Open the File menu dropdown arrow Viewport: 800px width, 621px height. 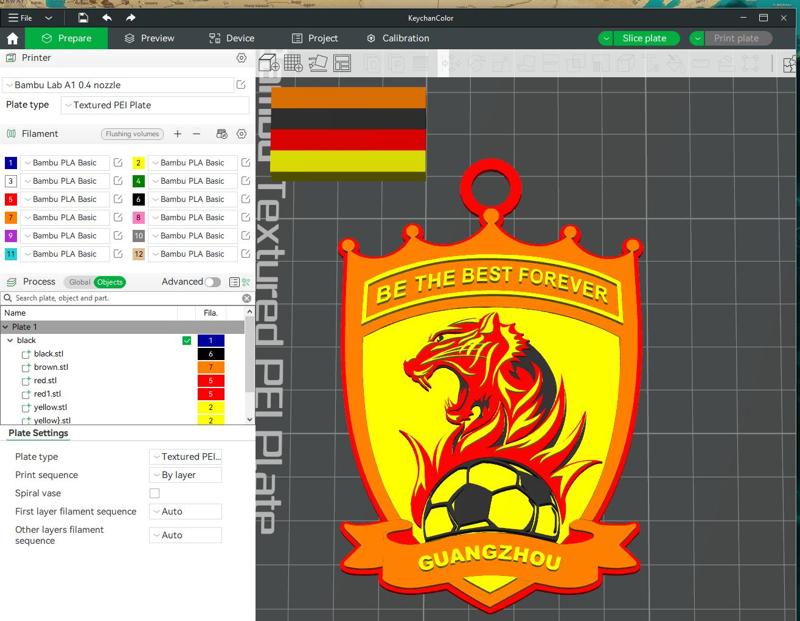click(x=48, y=18)
